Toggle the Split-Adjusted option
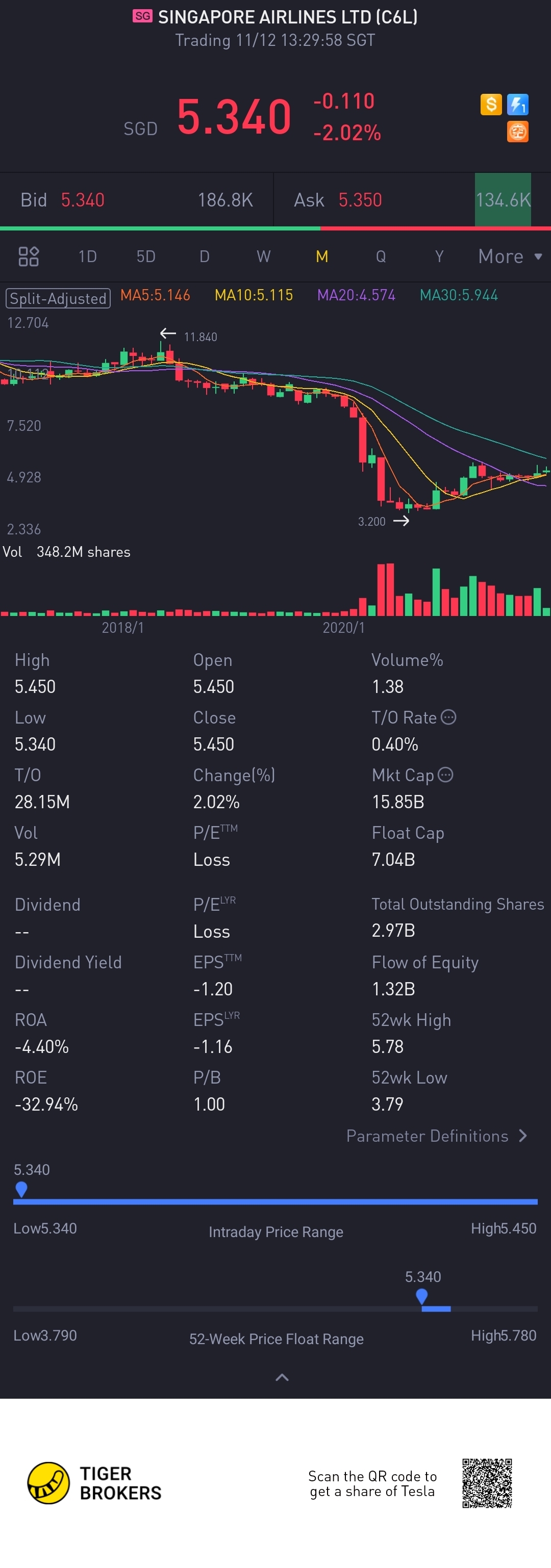 (58, 298)
